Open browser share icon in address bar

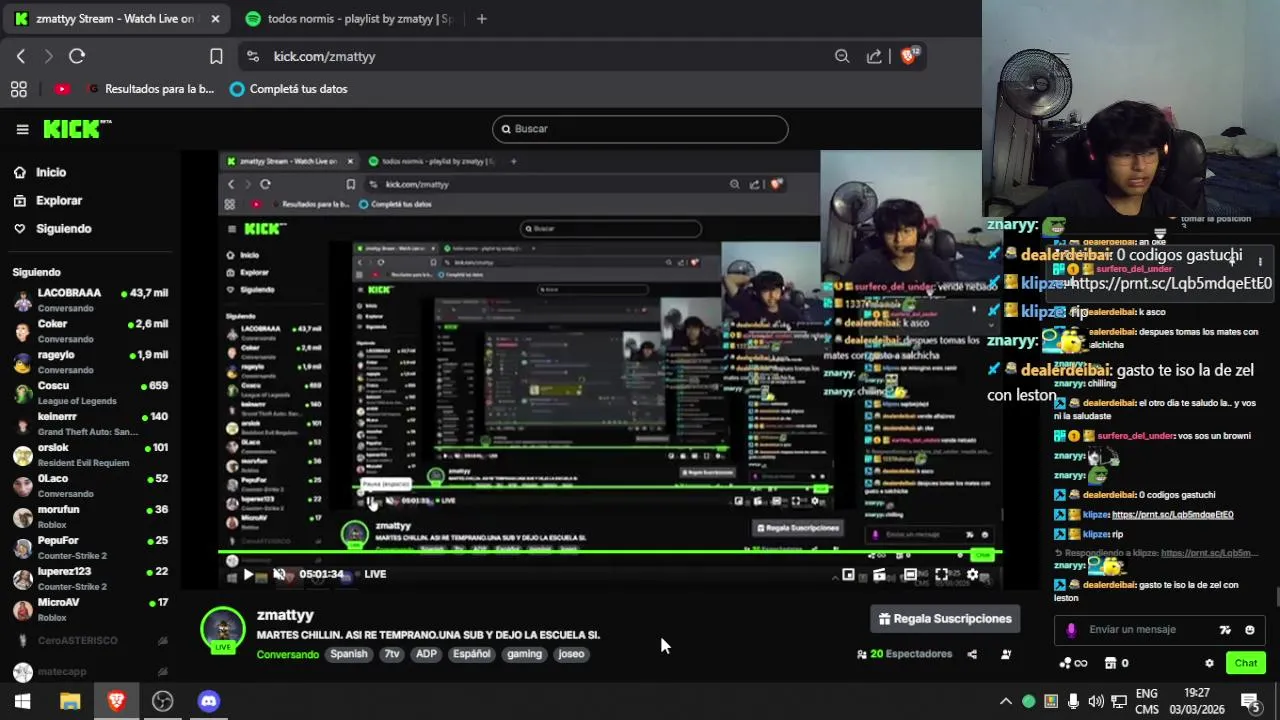[874, 57]
